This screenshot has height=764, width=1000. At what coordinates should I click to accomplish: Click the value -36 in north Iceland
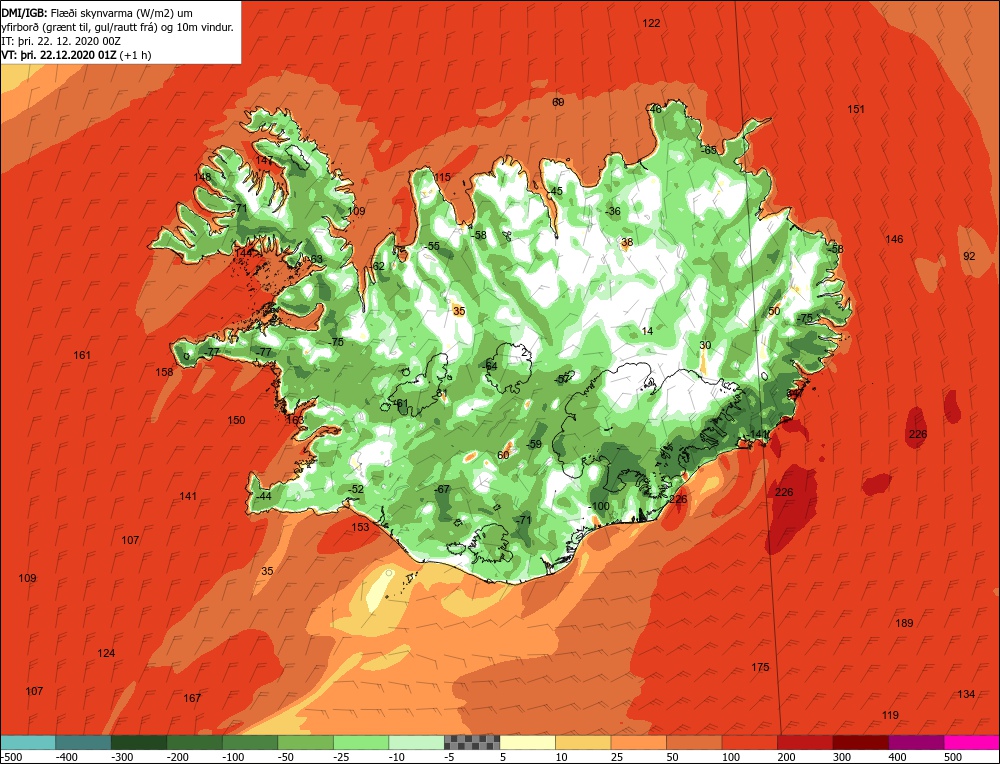pyautogui.click(x=612, y=211)
